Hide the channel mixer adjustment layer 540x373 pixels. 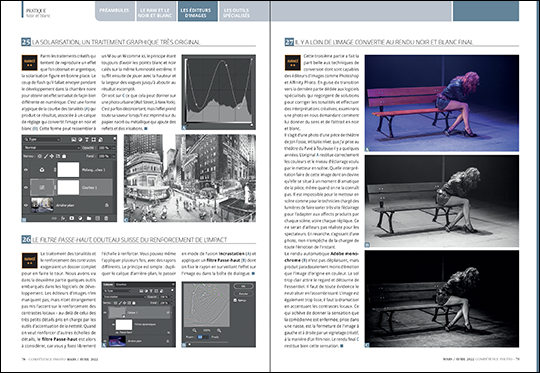[26, 170]
